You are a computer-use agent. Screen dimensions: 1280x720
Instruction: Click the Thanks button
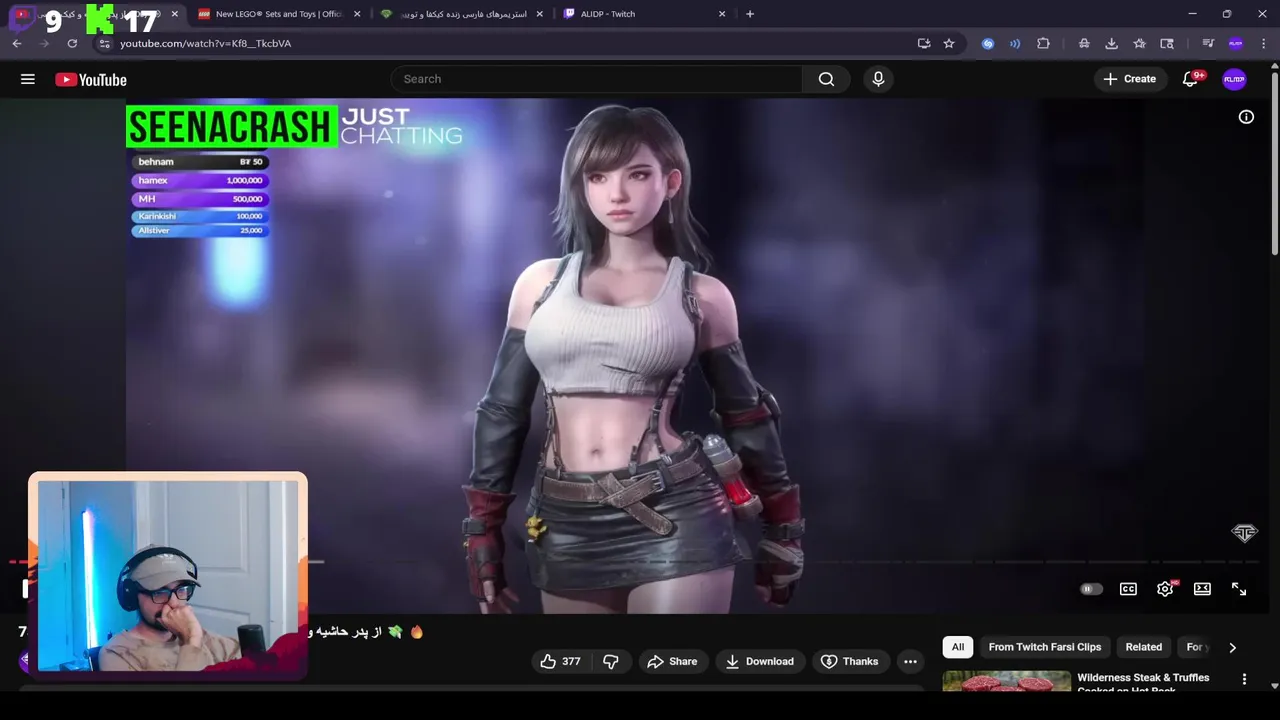click(x=849, y=661)
